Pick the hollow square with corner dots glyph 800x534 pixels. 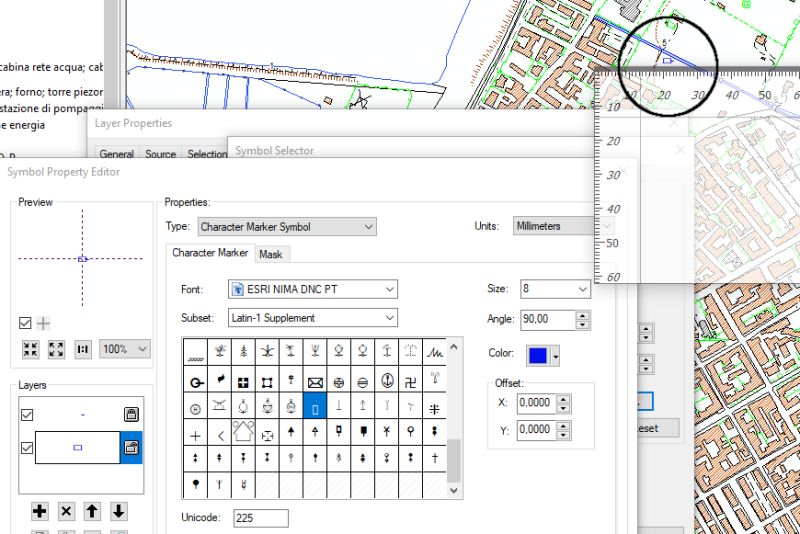(267, 381)
